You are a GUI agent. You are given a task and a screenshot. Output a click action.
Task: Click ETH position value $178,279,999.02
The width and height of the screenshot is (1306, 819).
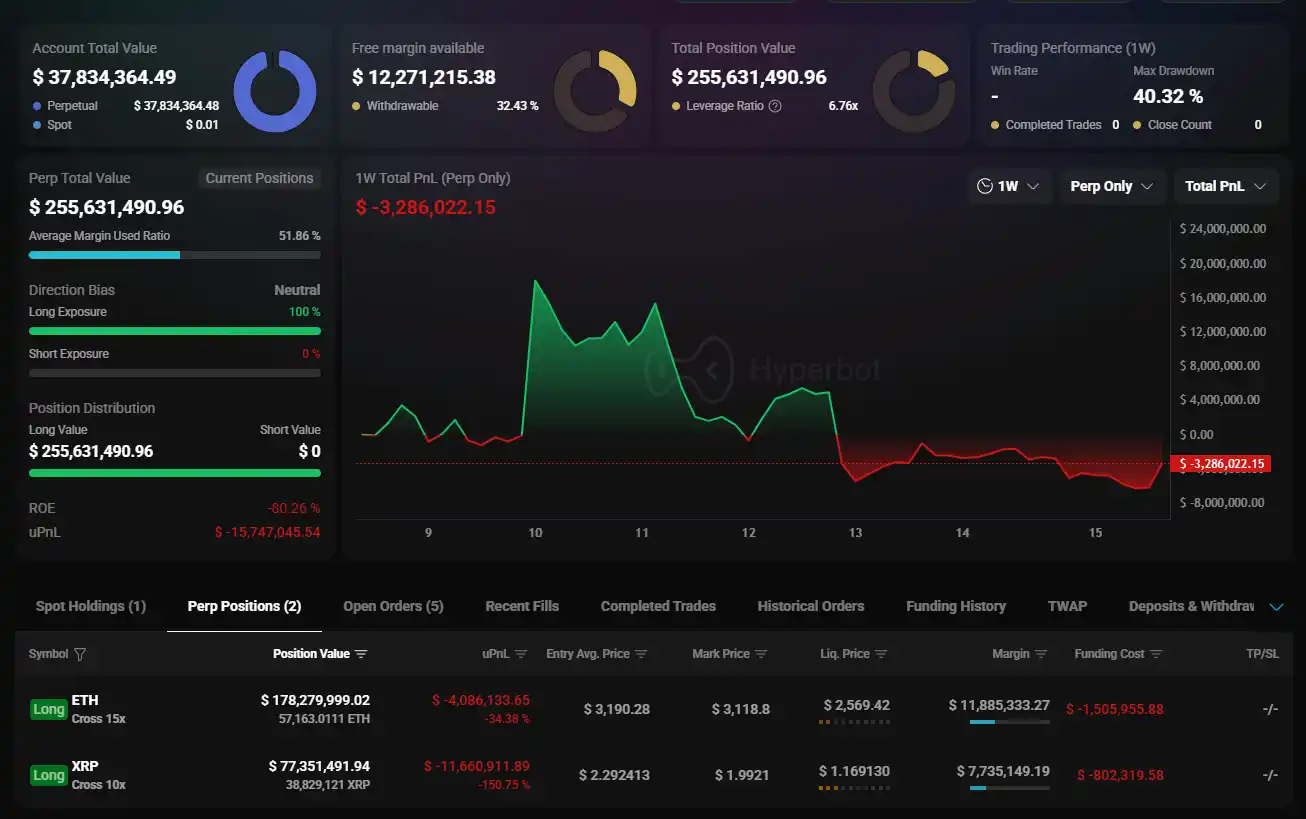[315, 700]
